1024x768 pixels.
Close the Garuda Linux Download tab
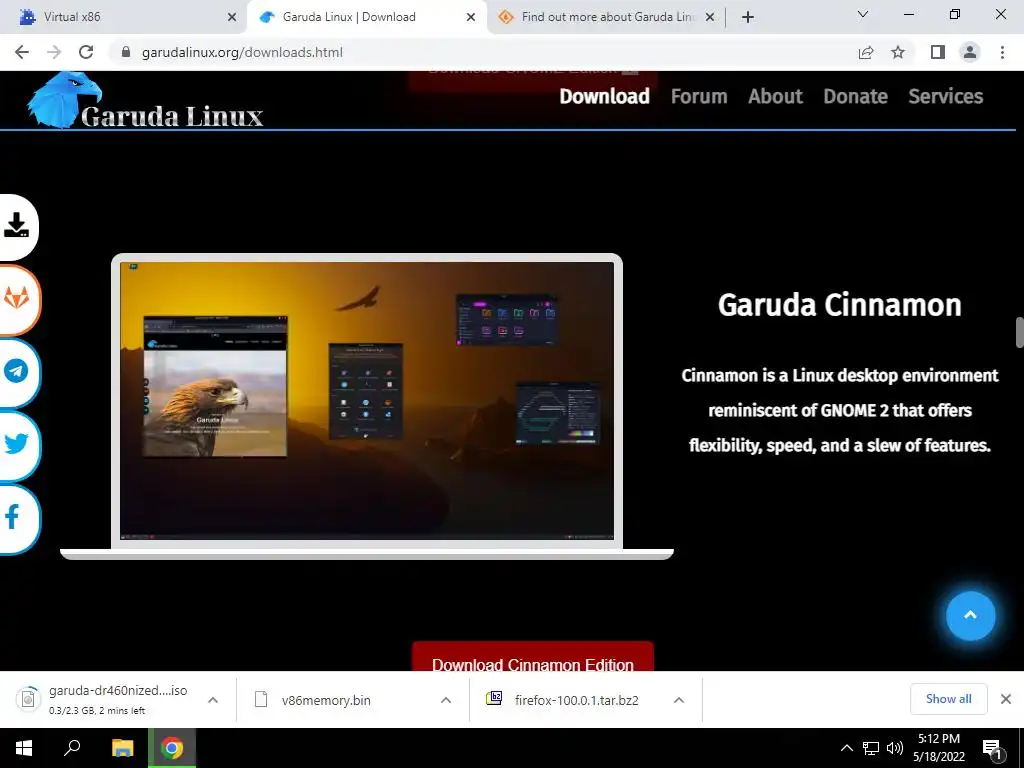click(471, 17)
